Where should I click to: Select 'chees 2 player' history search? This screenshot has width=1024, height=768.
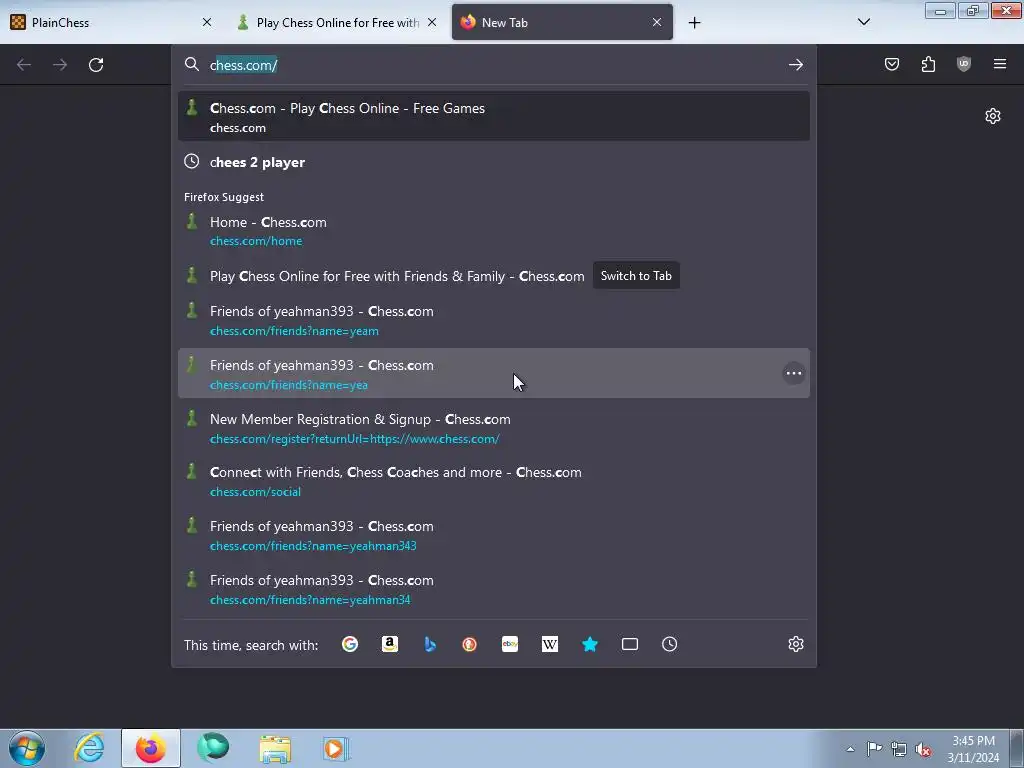[x=494, y=162]
